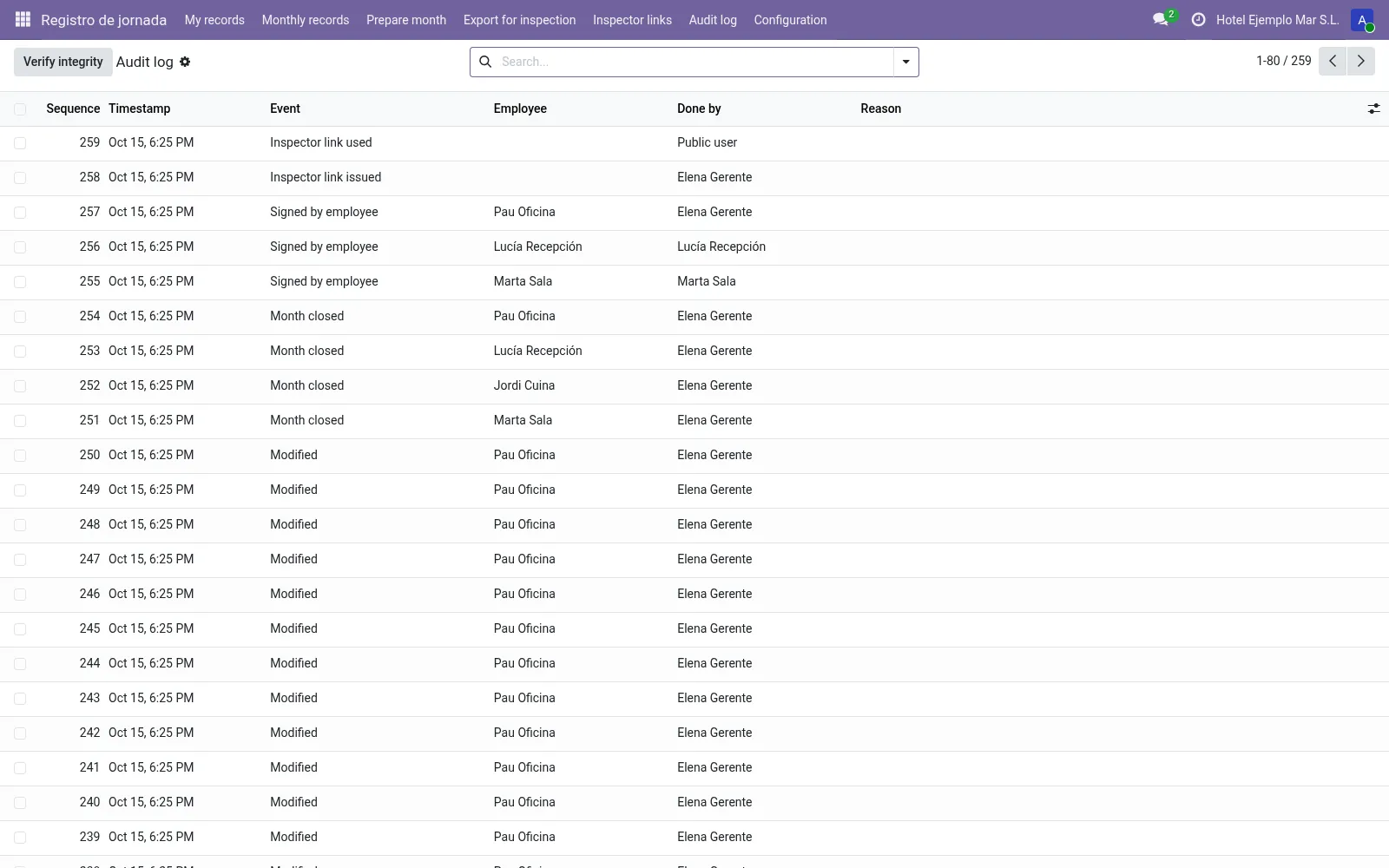
Task: Click Elena Gerente in row 240
Action: (x=714, y=802)
